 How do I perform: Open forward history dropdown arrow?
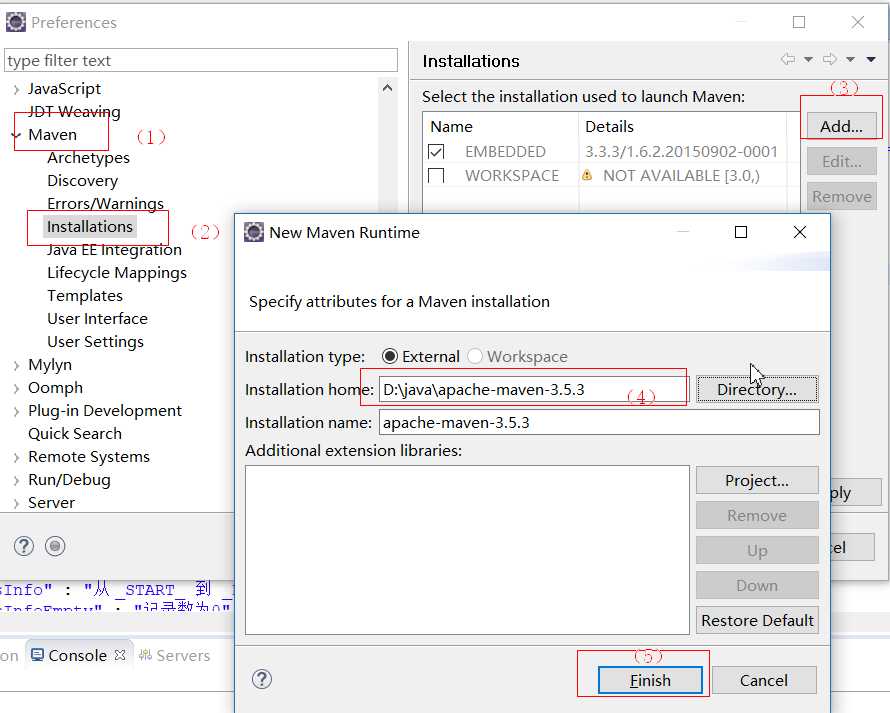pos(850,60)
